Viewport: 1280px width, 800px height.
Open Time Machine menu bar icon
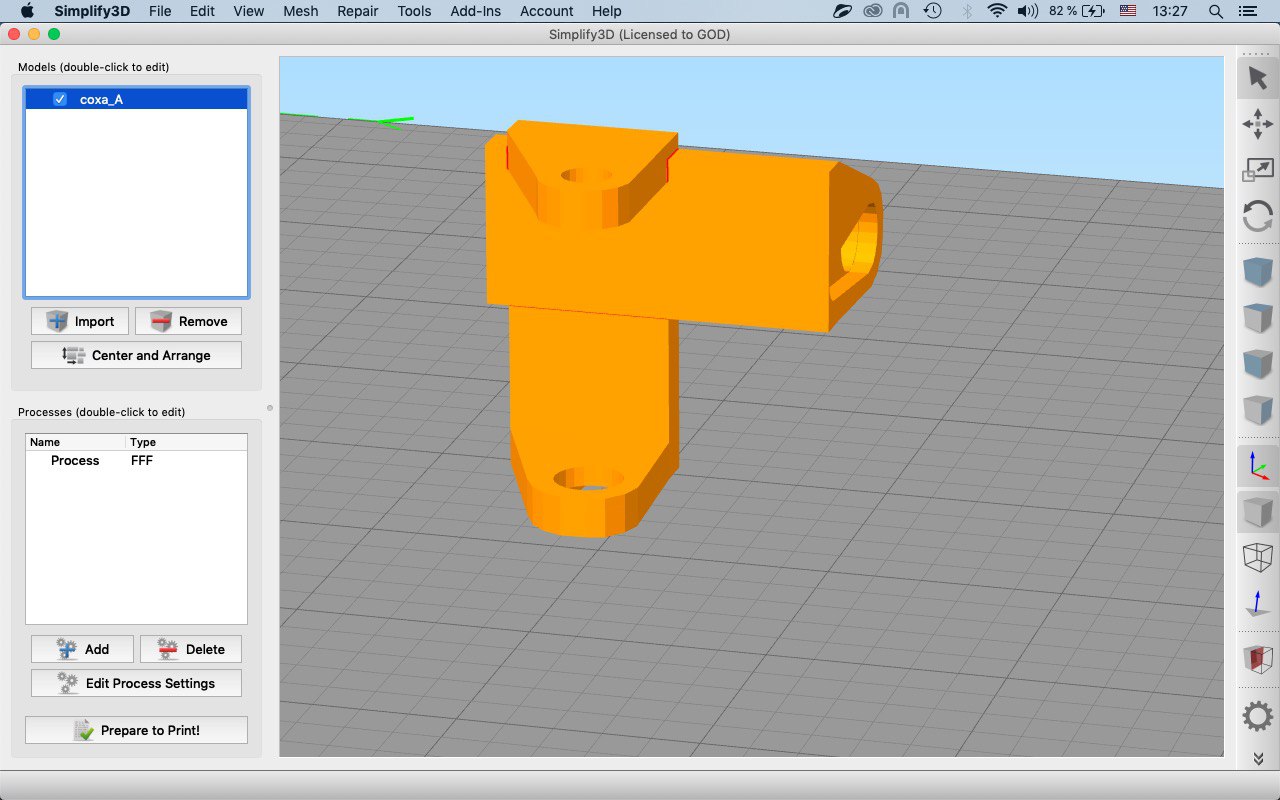coord(932,11)
